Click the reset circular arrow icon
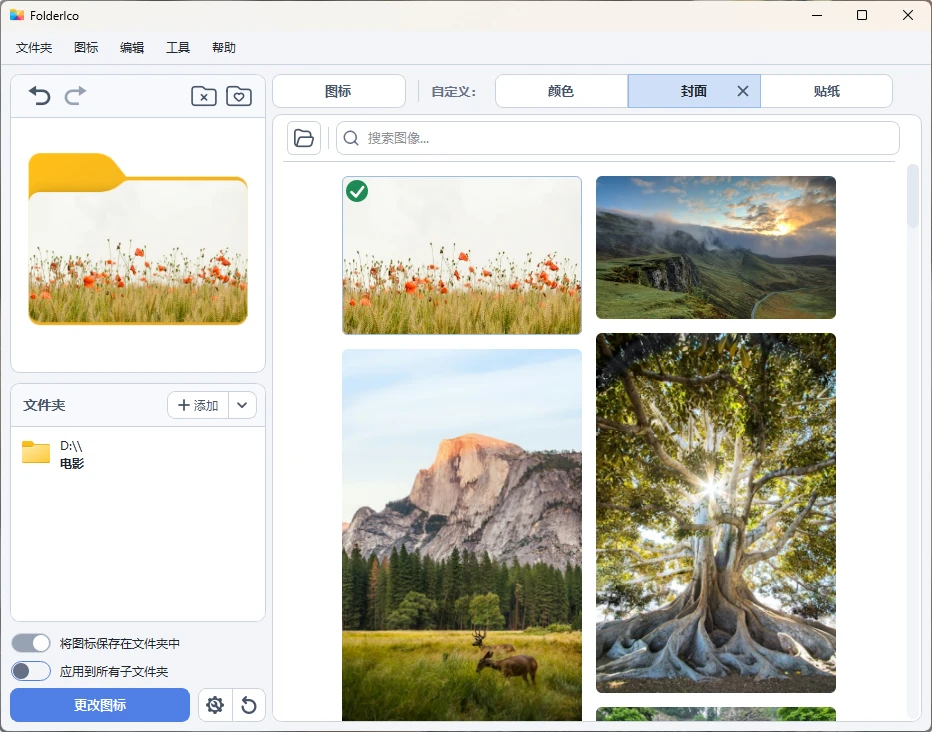This screenshot has width=932, height=732. coord(249,705)
